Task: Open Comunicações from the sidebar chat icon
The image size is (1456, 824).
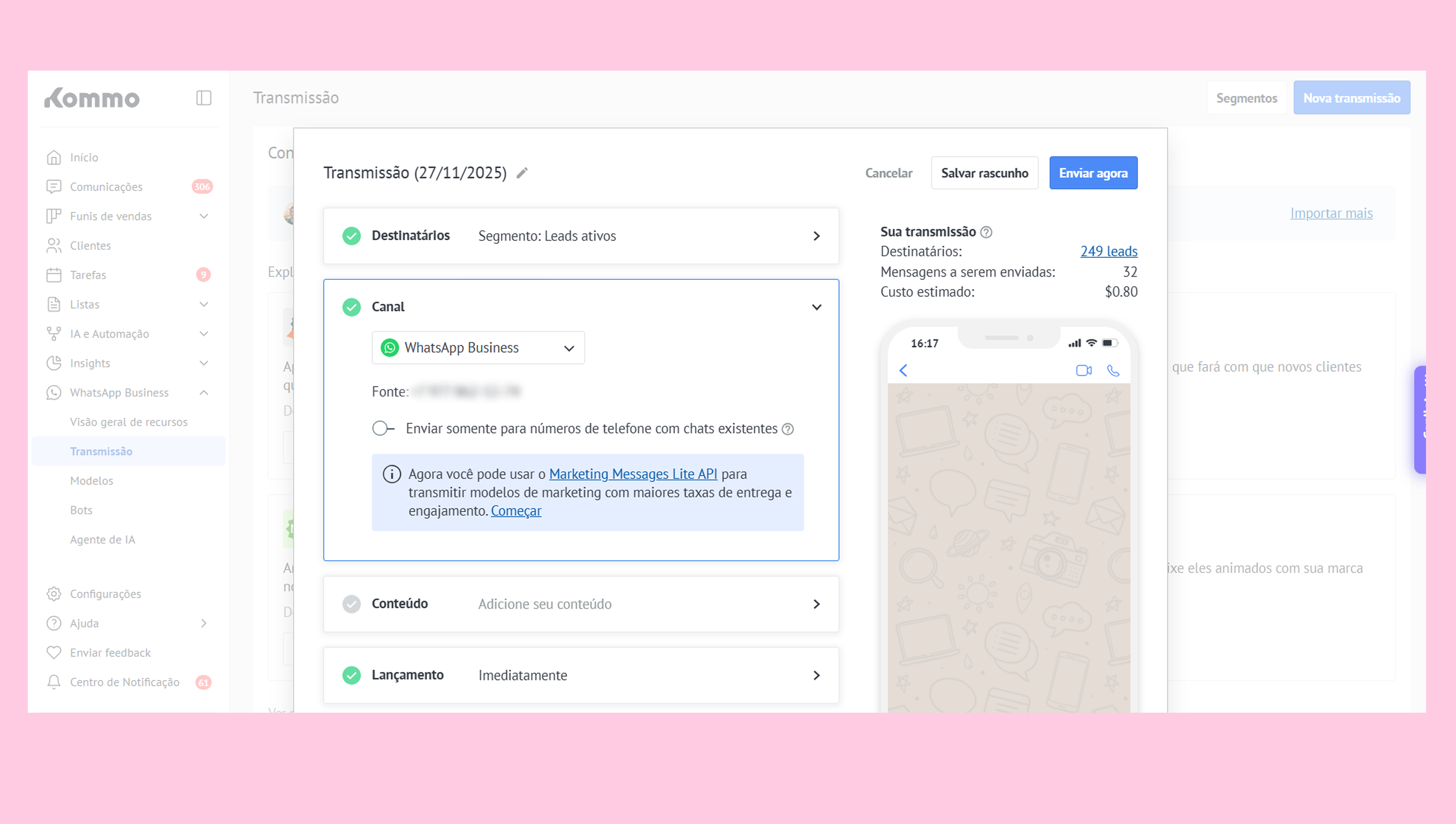Action: click(54, 187)
